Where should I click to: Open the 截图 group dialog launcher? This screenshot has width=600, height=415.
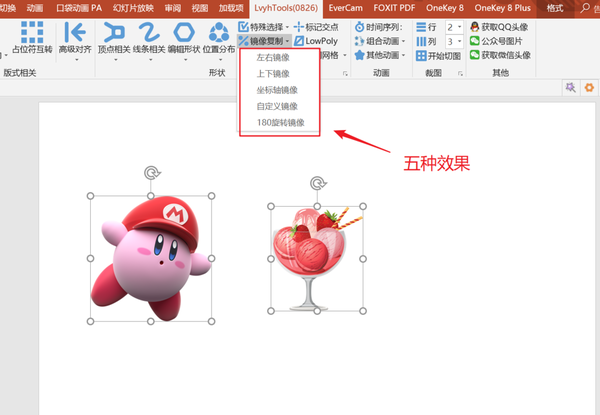tap(460, 73)
